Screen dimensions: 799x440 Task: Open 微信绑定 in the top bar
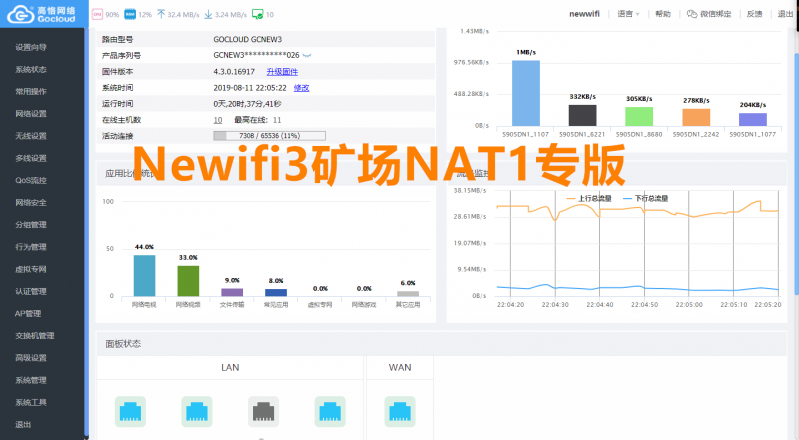tap(715, 14)
